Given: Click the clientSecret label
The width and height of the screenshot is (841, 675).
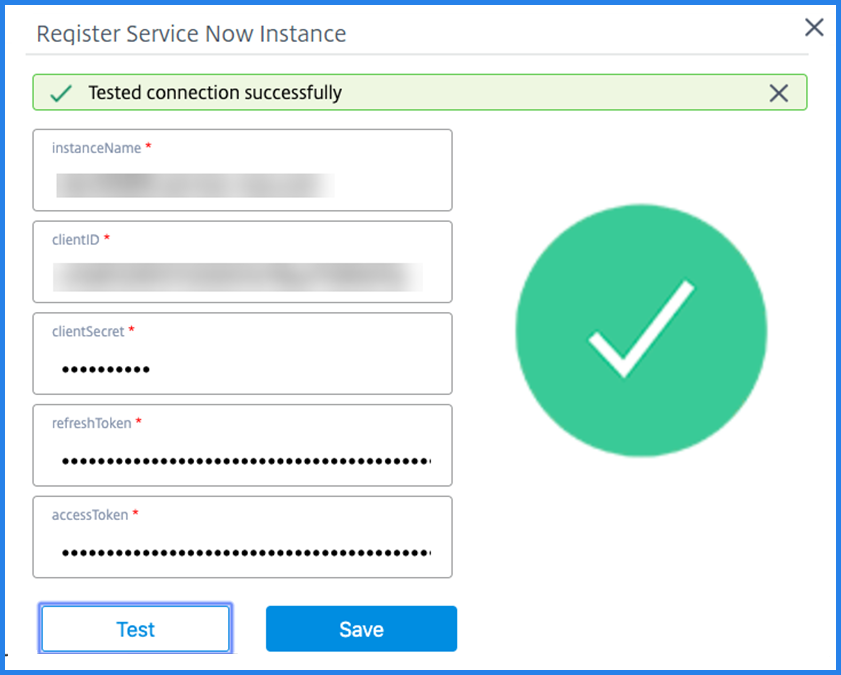Looking at the screenshot, I should 88,331.
